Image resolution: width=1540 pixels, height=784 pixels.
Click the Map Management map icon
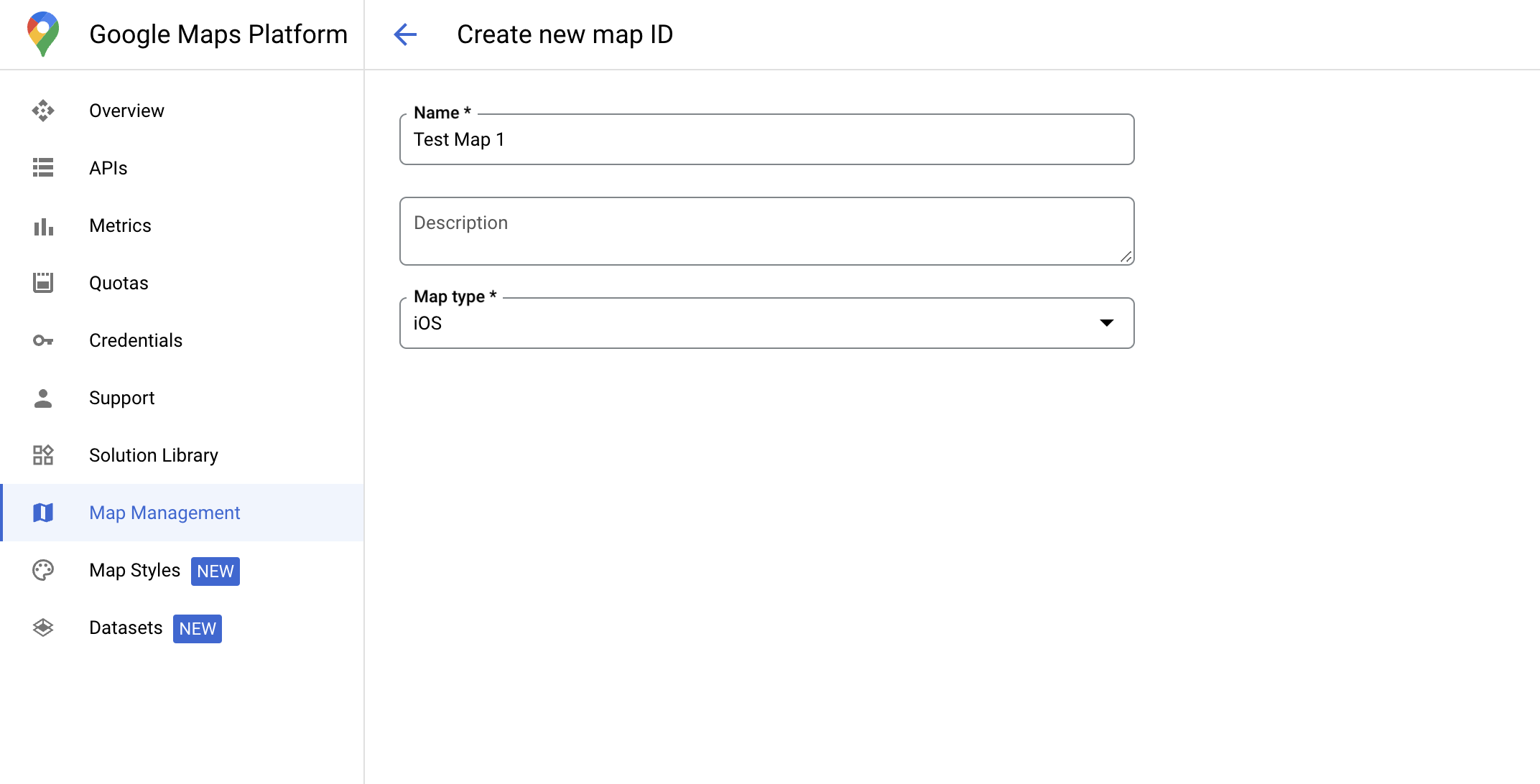pyautogui.click(x=44, y=513)
